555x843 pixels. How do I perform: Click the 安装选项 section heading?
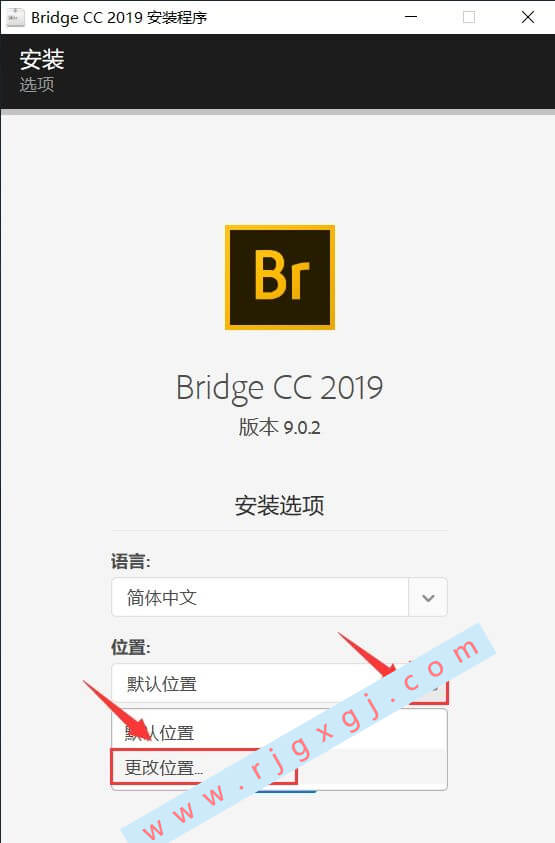pos(279,505)
